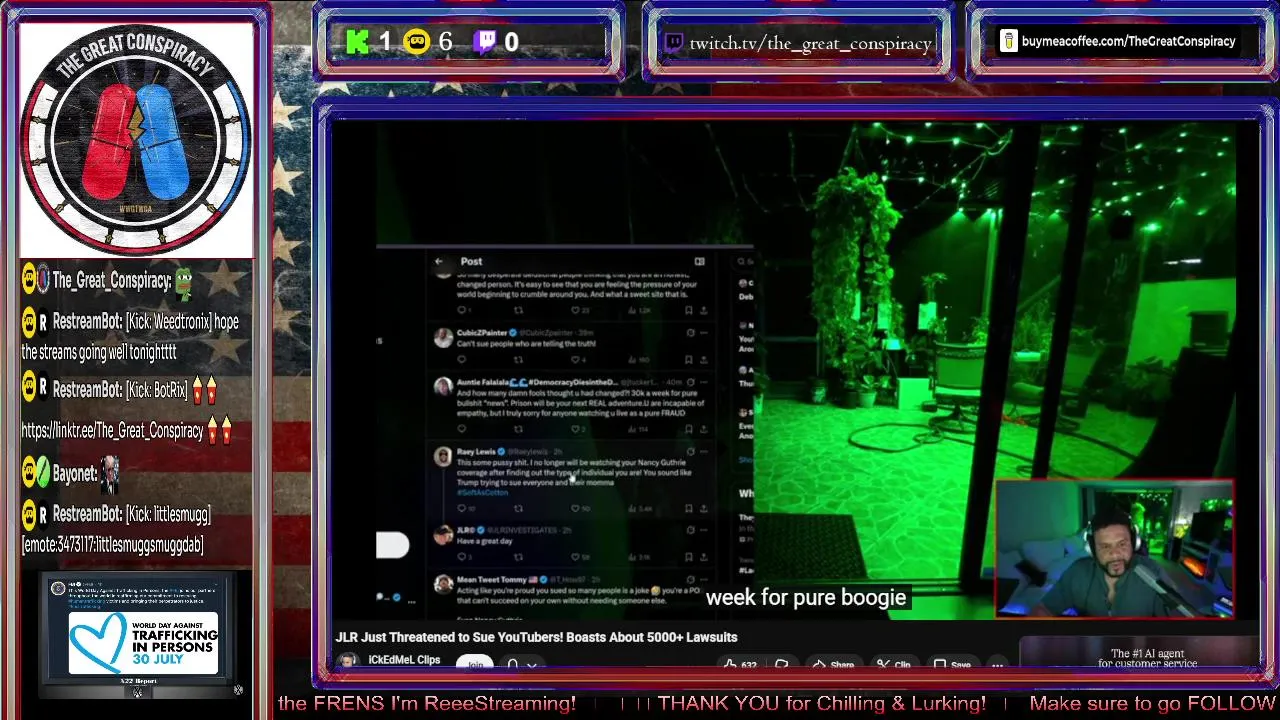Screen dimensions: 1280x720
Task: Click the green Kick logo icon
Action: point(357,42)
